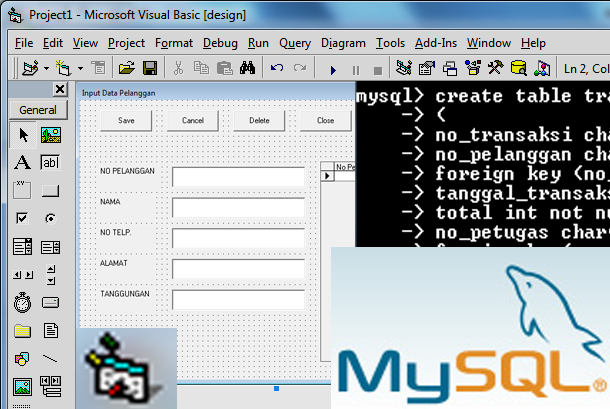Start the program with the Run arrow

tap(333, 70)
